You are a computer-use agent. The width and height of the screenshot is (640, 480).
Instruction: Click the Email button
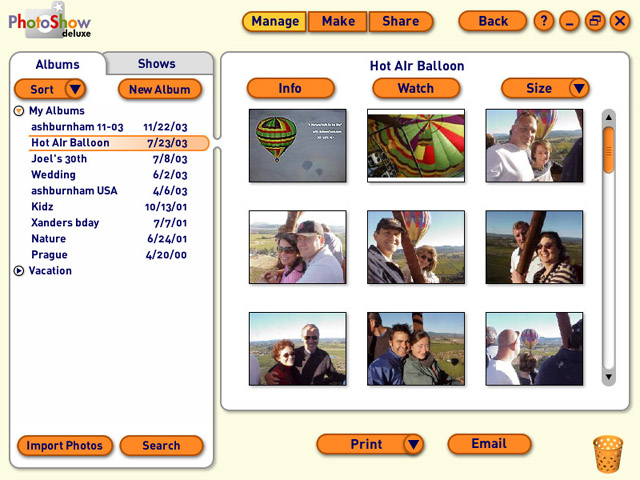(489, 444)
